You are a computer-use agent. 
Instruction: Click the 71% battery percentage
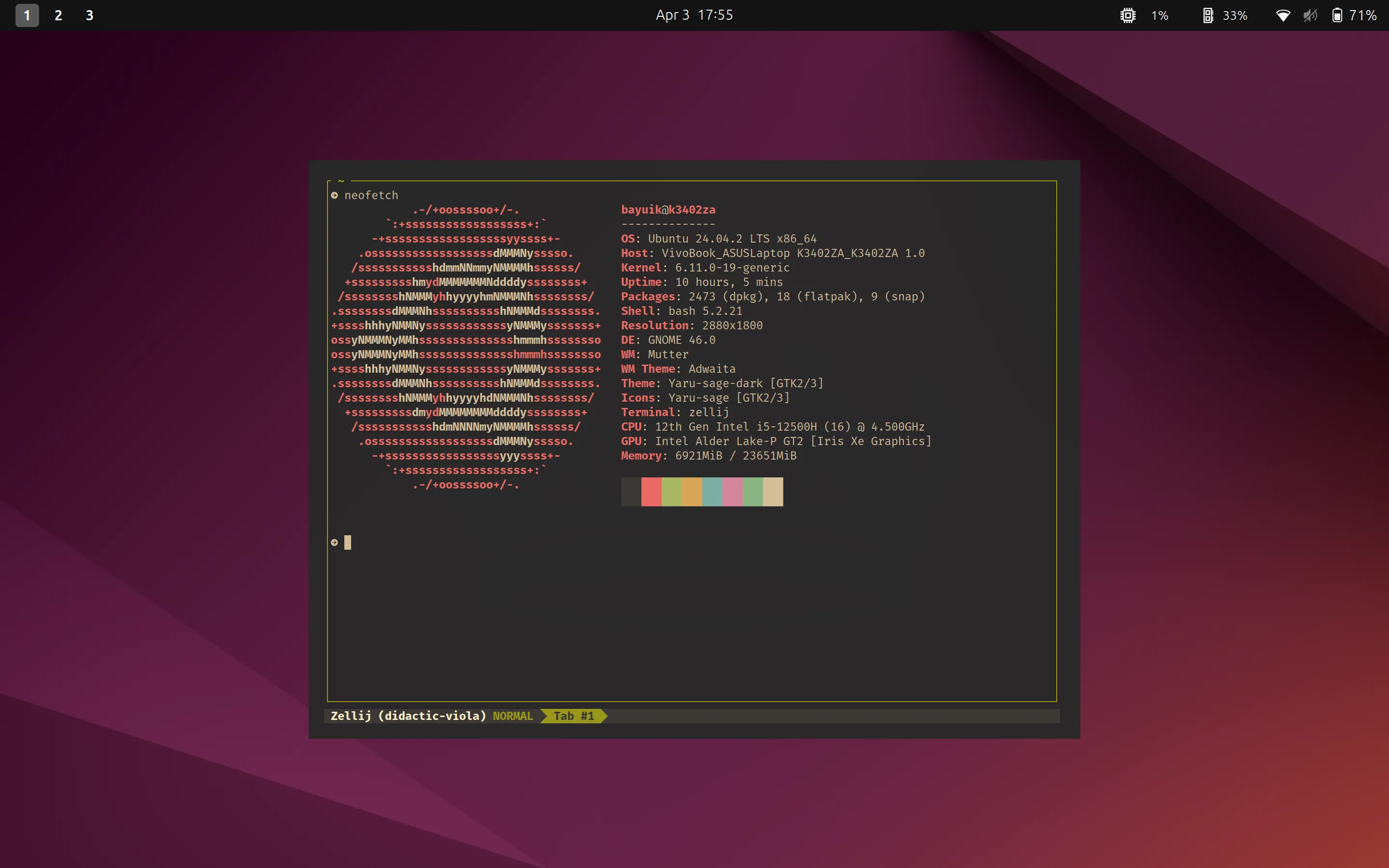point(1362,15)
